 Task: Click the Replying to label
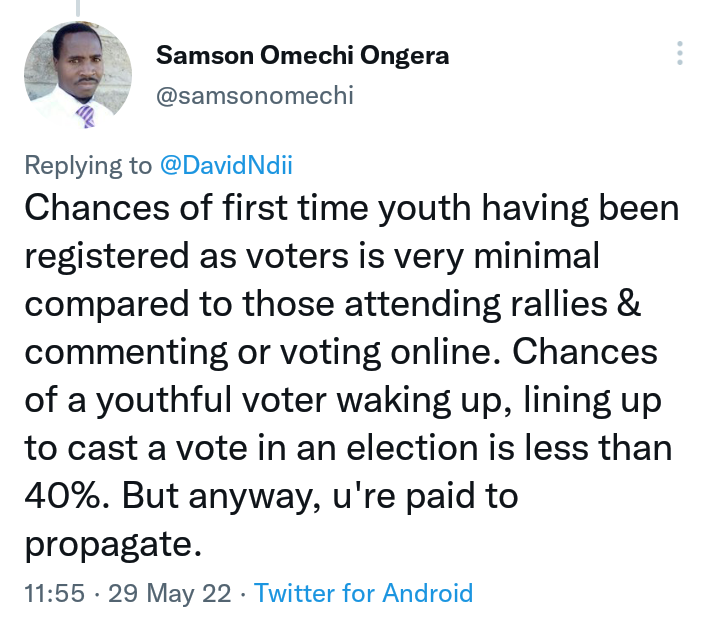tap(88, 165)
